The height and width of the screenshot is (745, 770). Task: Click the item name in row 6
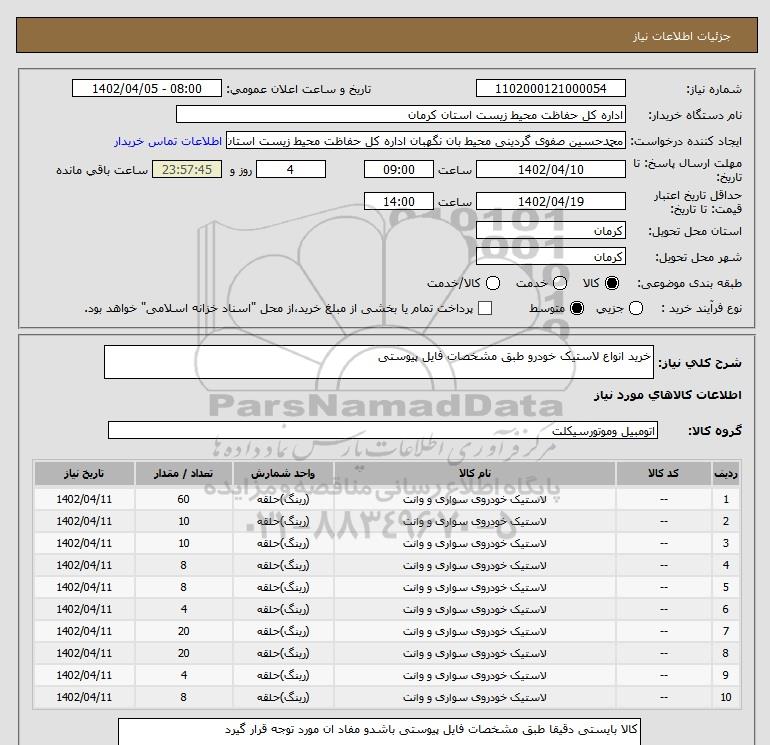474,609
